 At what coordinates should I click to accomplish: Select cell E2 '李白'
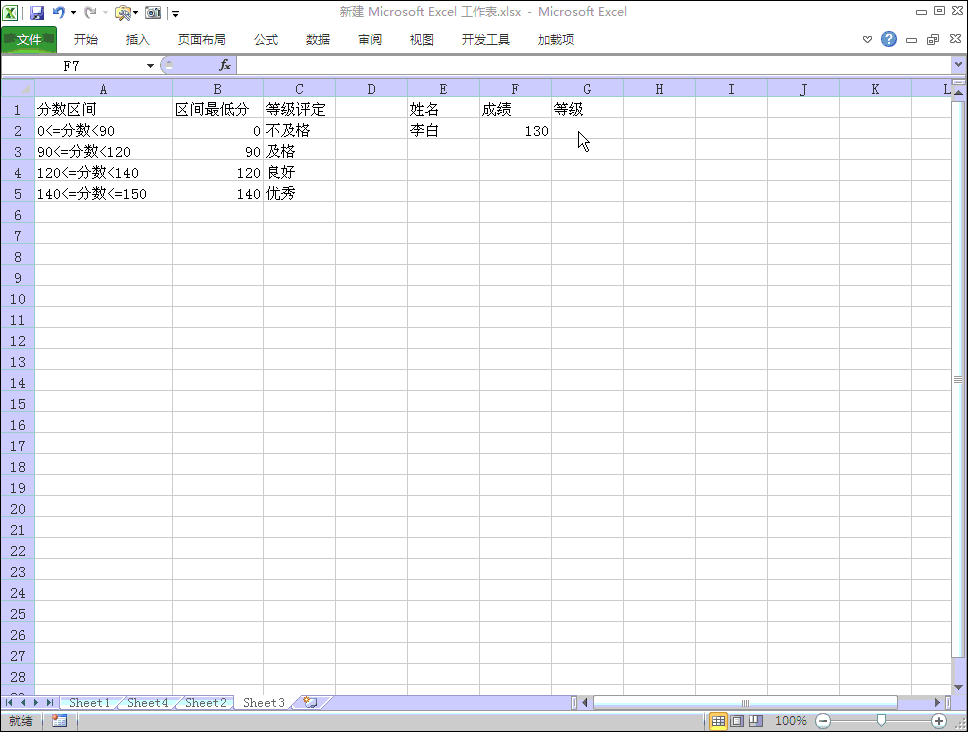443,131
